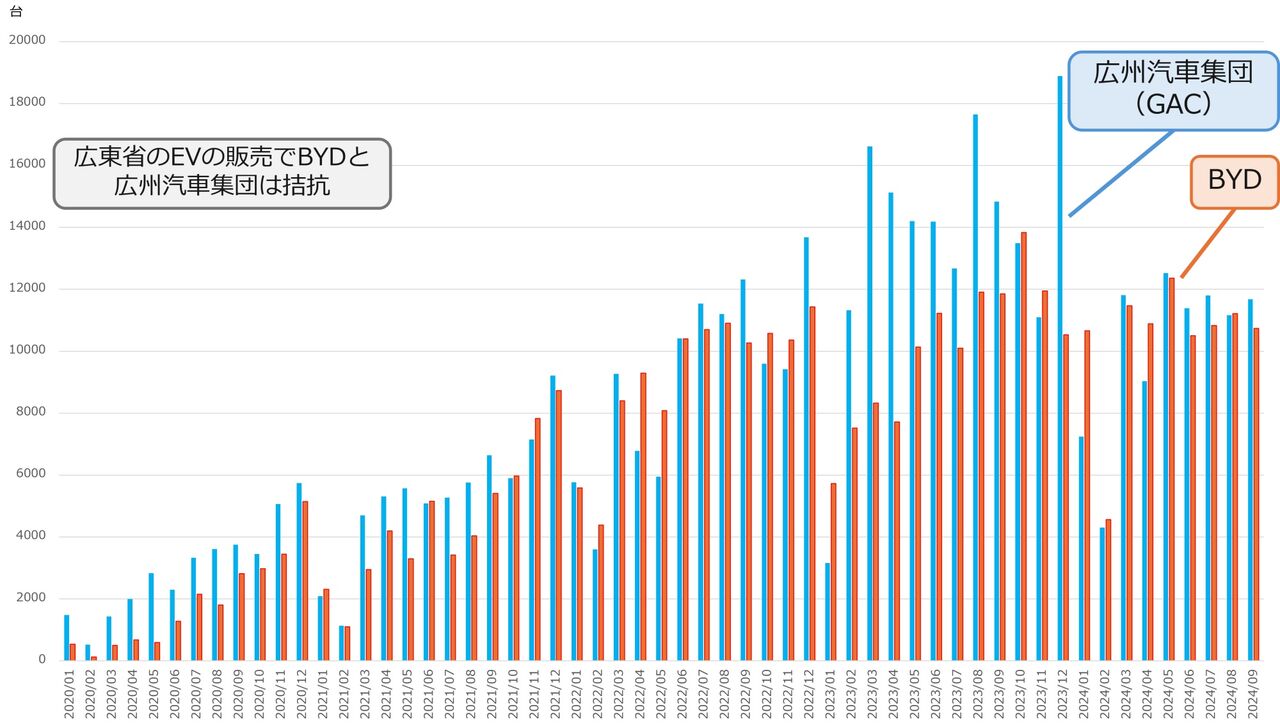Viewport: 1280px width, 728px height.
Task: Click the orange BYD callout label
Action: click(x=1234, y=182)
